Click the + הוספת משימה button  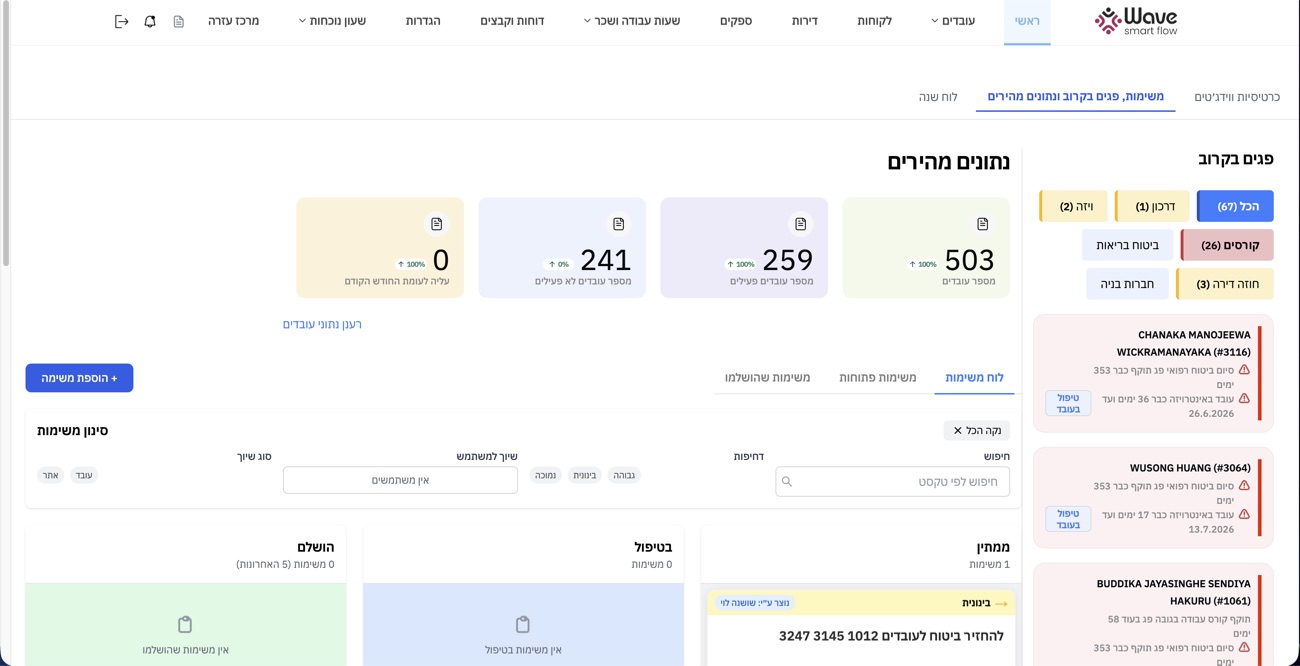tap(79, 378)
